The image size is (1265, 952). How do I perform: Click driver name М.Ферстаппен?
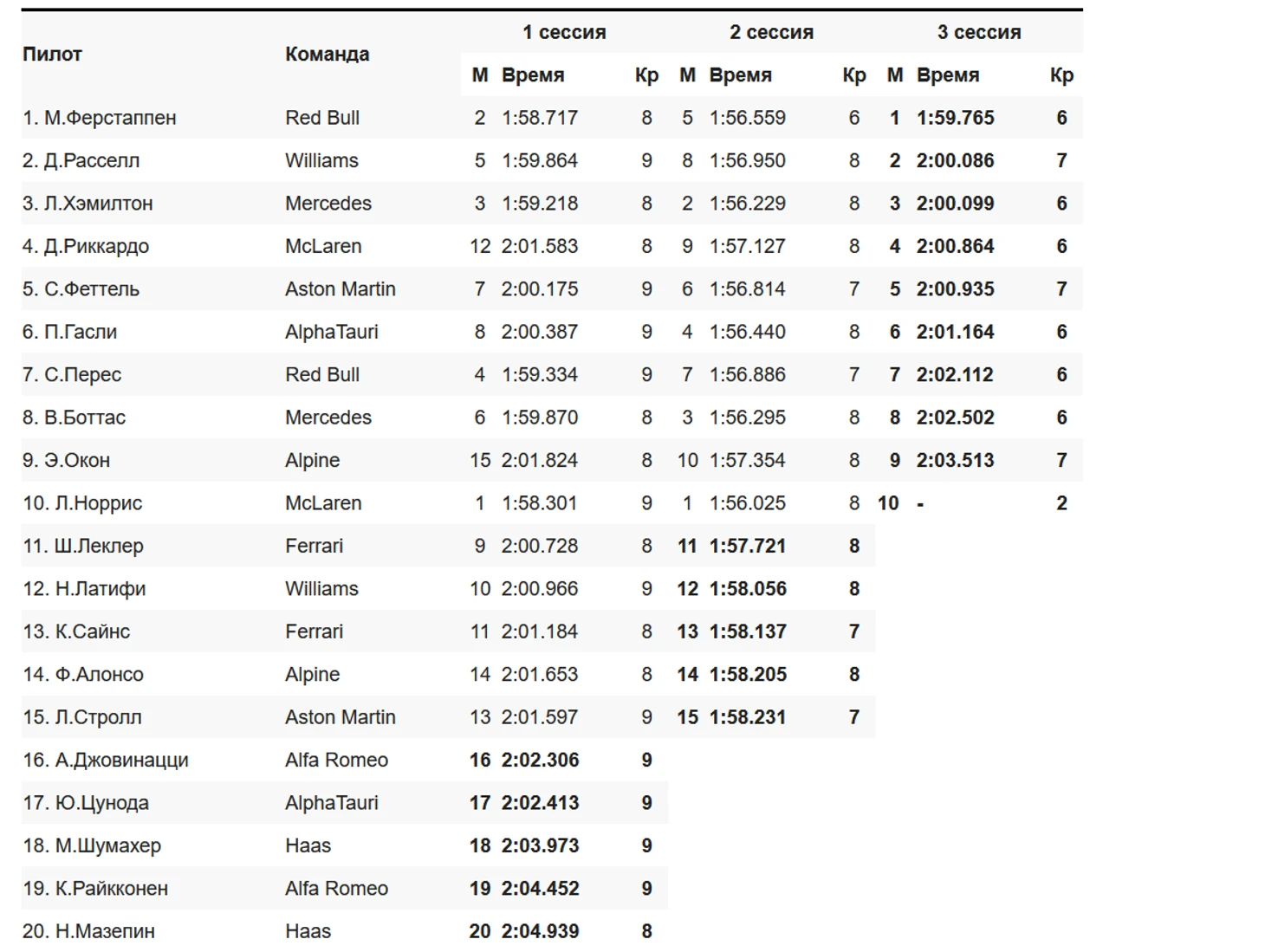pyautogui.click(x=110, y=118)
